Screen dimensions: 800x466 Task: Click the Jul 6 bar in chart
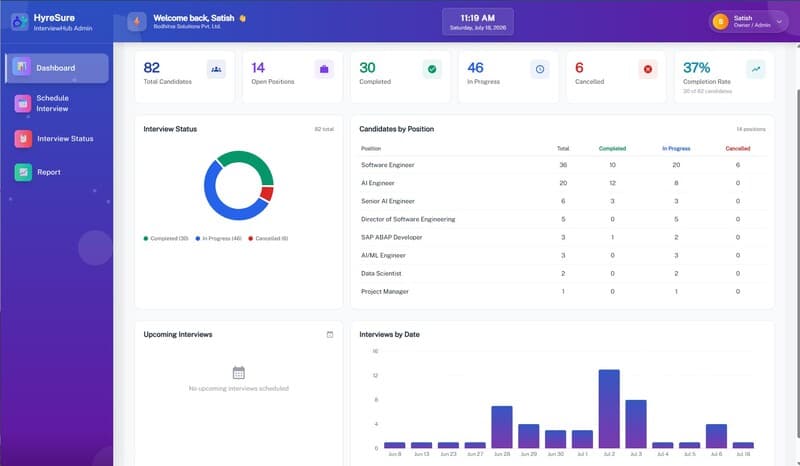pos(716,436)
